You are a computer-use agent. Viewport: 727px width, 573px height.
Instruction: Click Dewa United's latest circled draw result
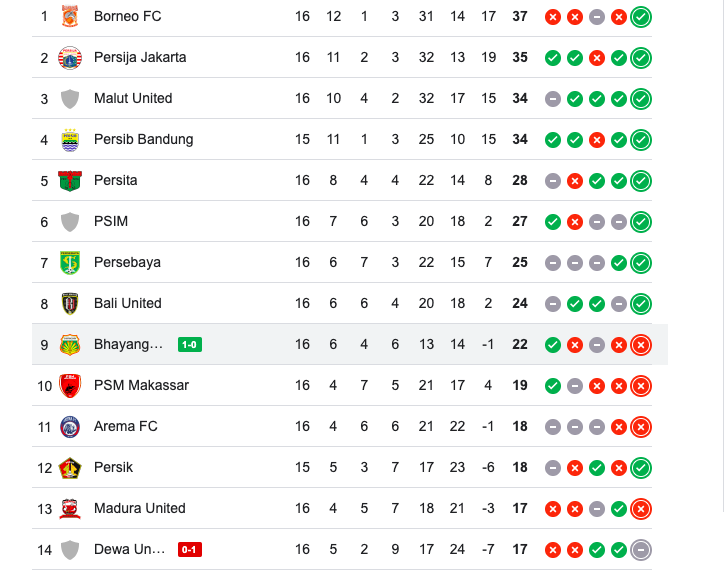tap(642, 549)
